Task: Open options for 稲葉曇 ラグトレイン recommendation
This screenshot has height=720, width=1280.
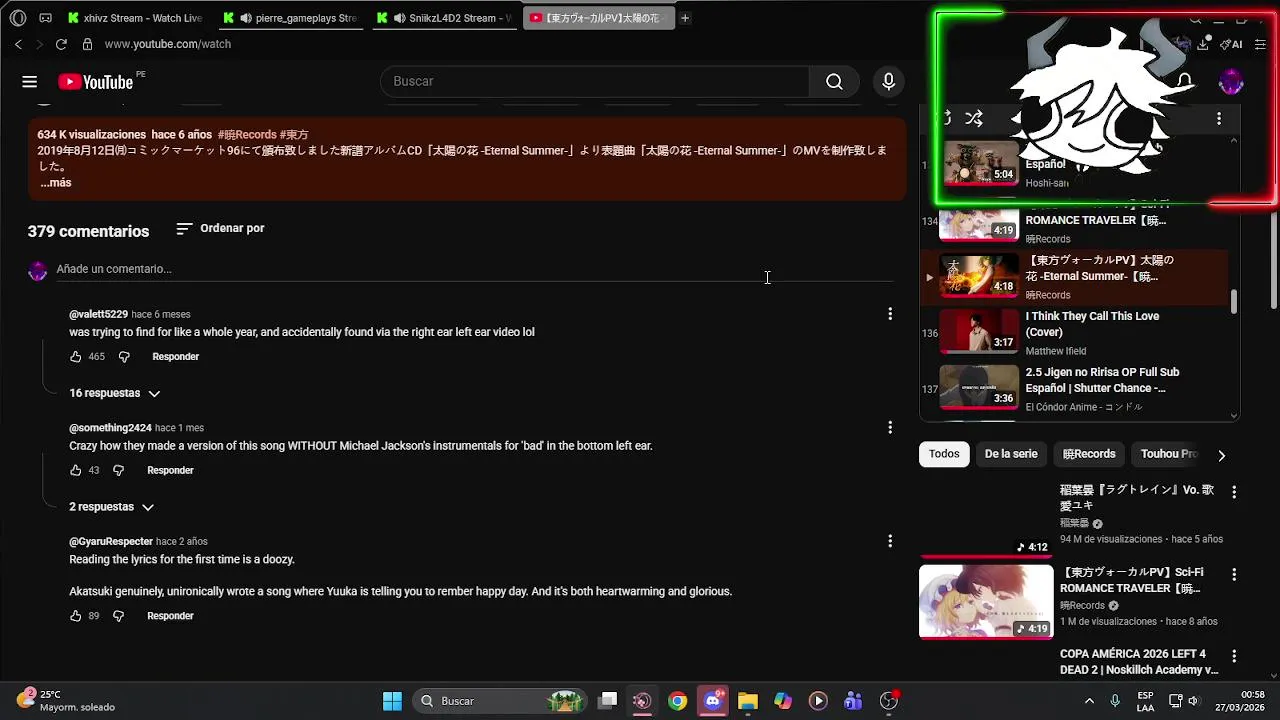Action: coord(1234,492)
